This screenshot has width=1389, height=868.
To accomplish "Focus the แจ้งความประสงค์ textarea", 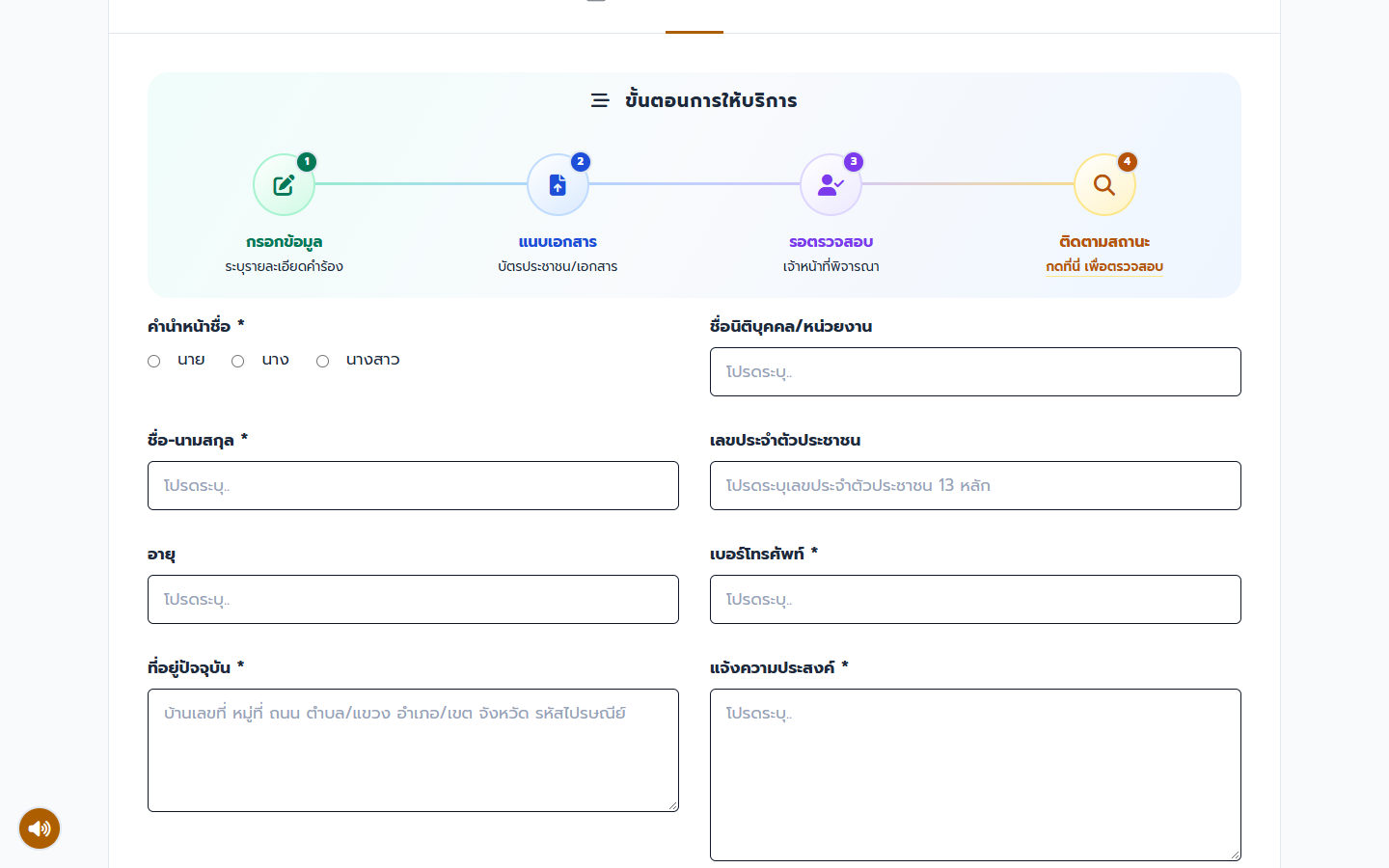I will coord(975,774).
